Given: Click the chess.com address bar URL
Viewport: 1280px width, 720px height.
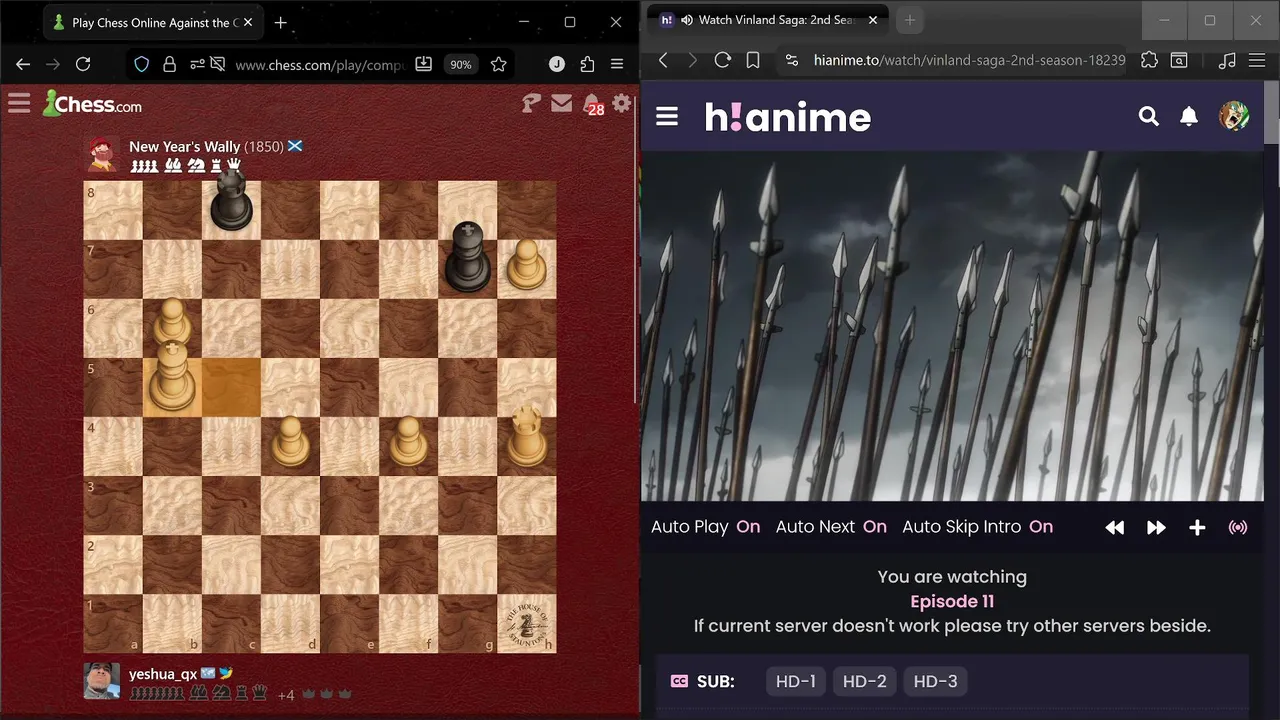Looking at the screenshot, I should [320, 64].
